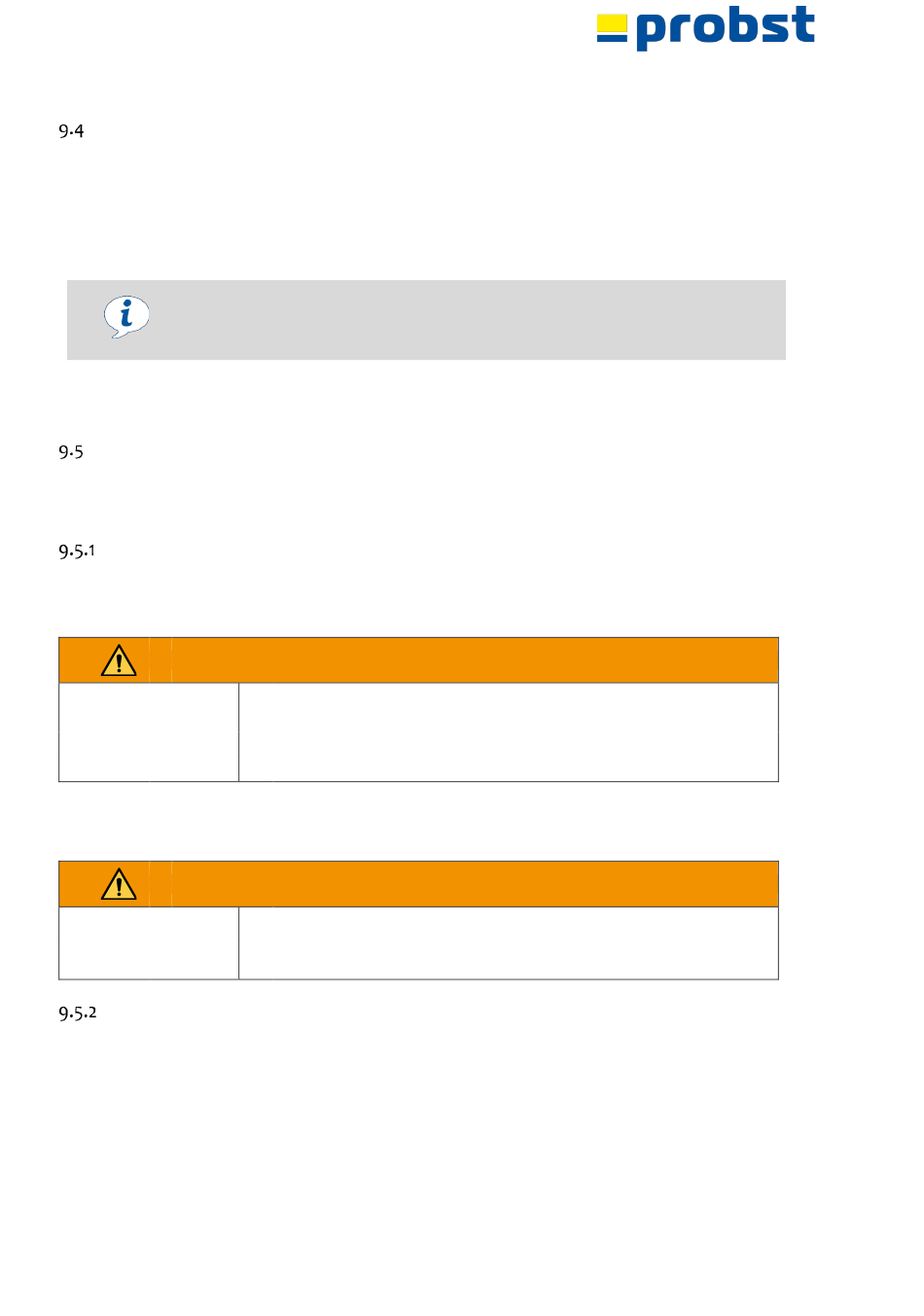Click empty space between the two warning tables
924x1316 pixels.
pyautogui.click(x=418, y=821)
